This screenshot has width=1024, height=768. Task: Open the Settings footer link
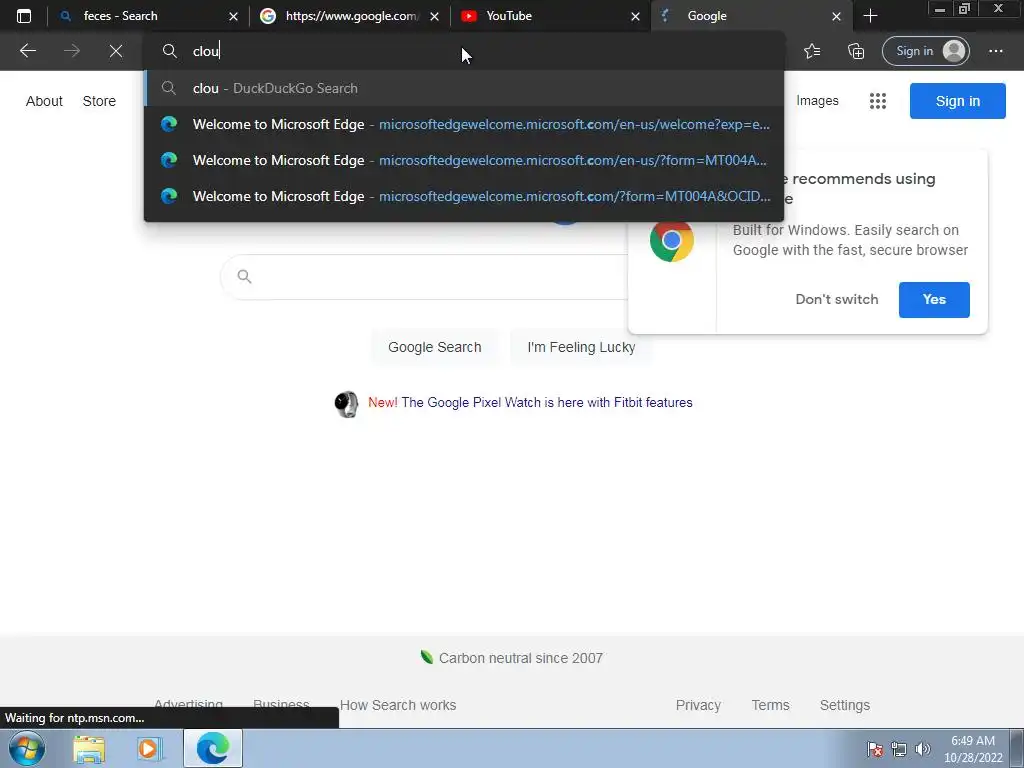(844, 705)
